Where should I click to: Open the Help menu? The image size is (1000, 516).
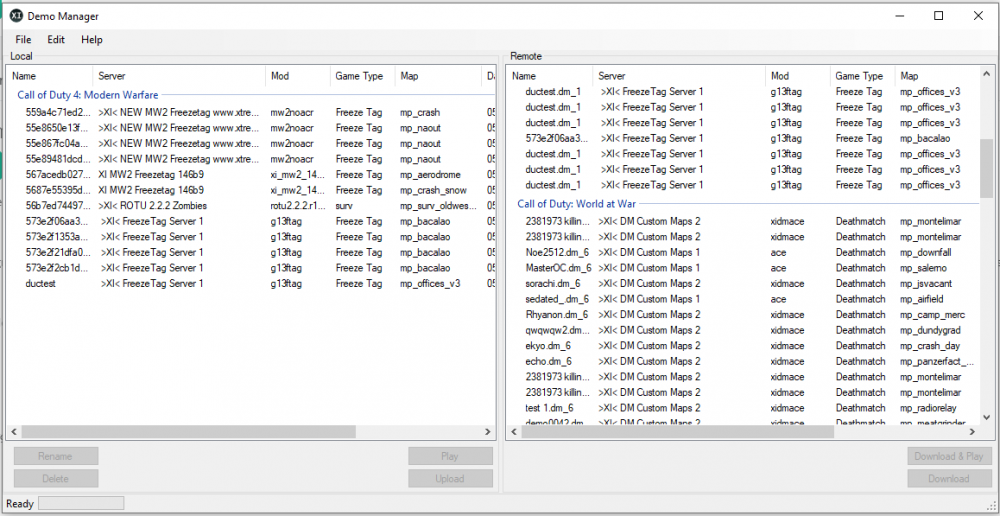(92, 40)
